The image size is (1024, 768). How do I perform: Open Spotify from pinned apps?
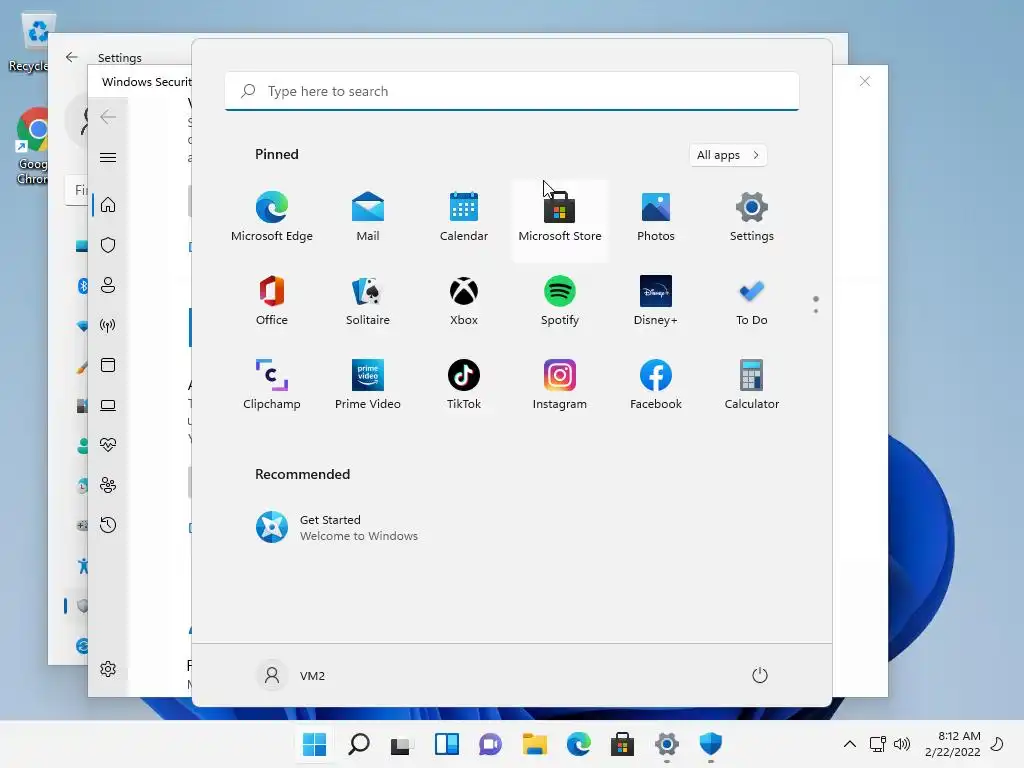tap(560, 301)
